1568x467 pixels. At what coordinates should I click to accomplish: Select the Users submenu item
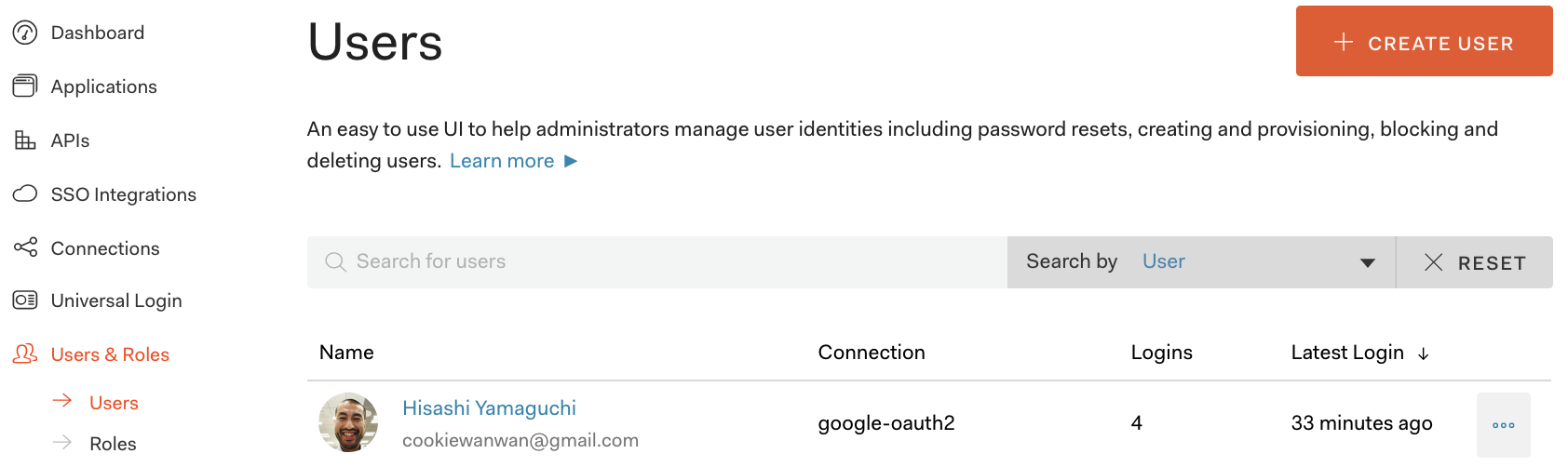point(114,403)
